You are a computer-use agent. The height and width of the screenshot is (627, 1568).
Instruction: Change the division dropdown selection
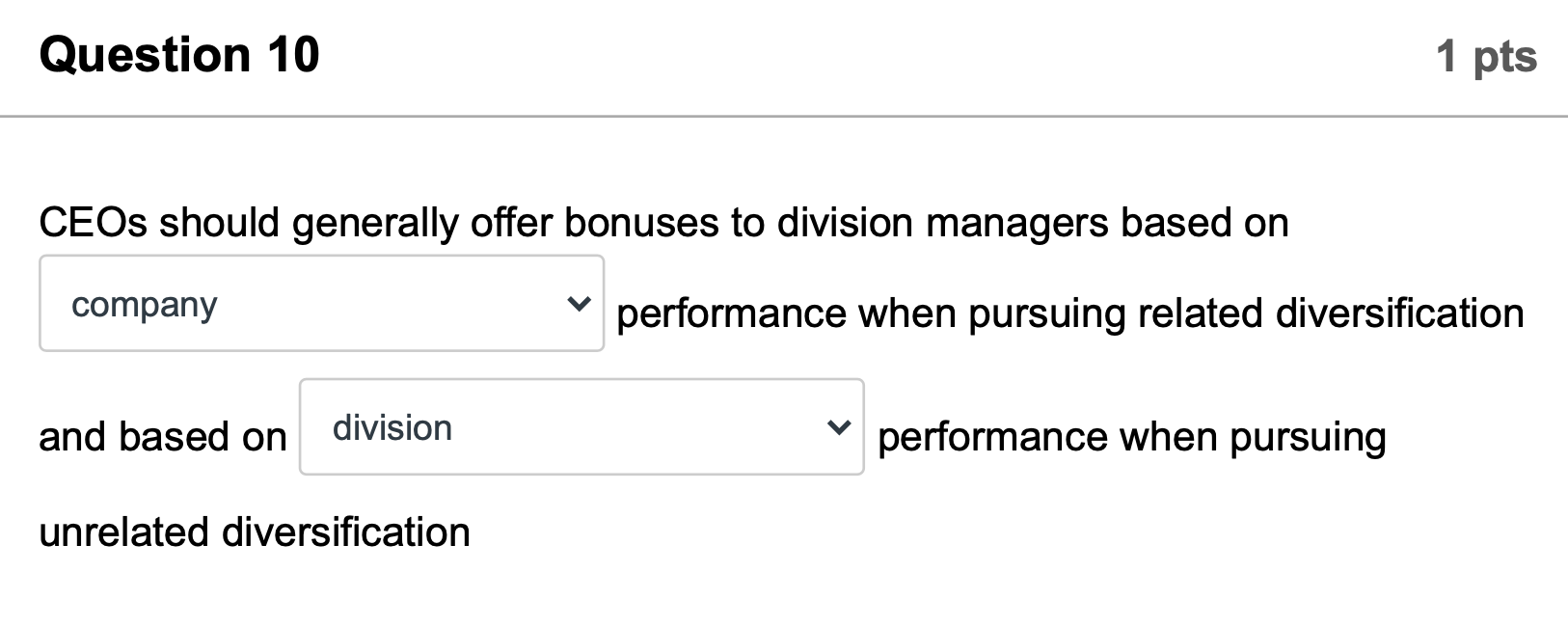581,427
